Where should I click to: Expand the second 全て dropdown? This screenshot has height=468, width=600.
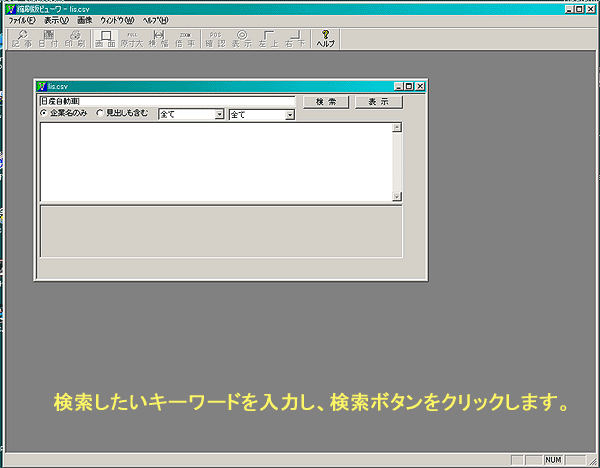pos(290,115)
